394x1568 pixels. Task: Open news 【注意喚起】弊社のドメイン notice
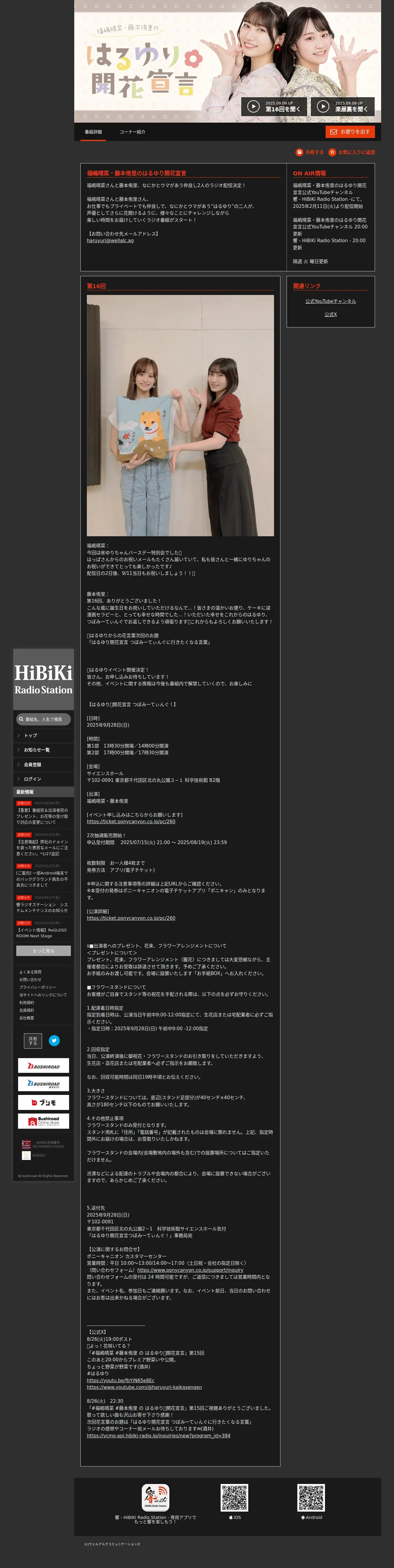click(x=43, y=848)
